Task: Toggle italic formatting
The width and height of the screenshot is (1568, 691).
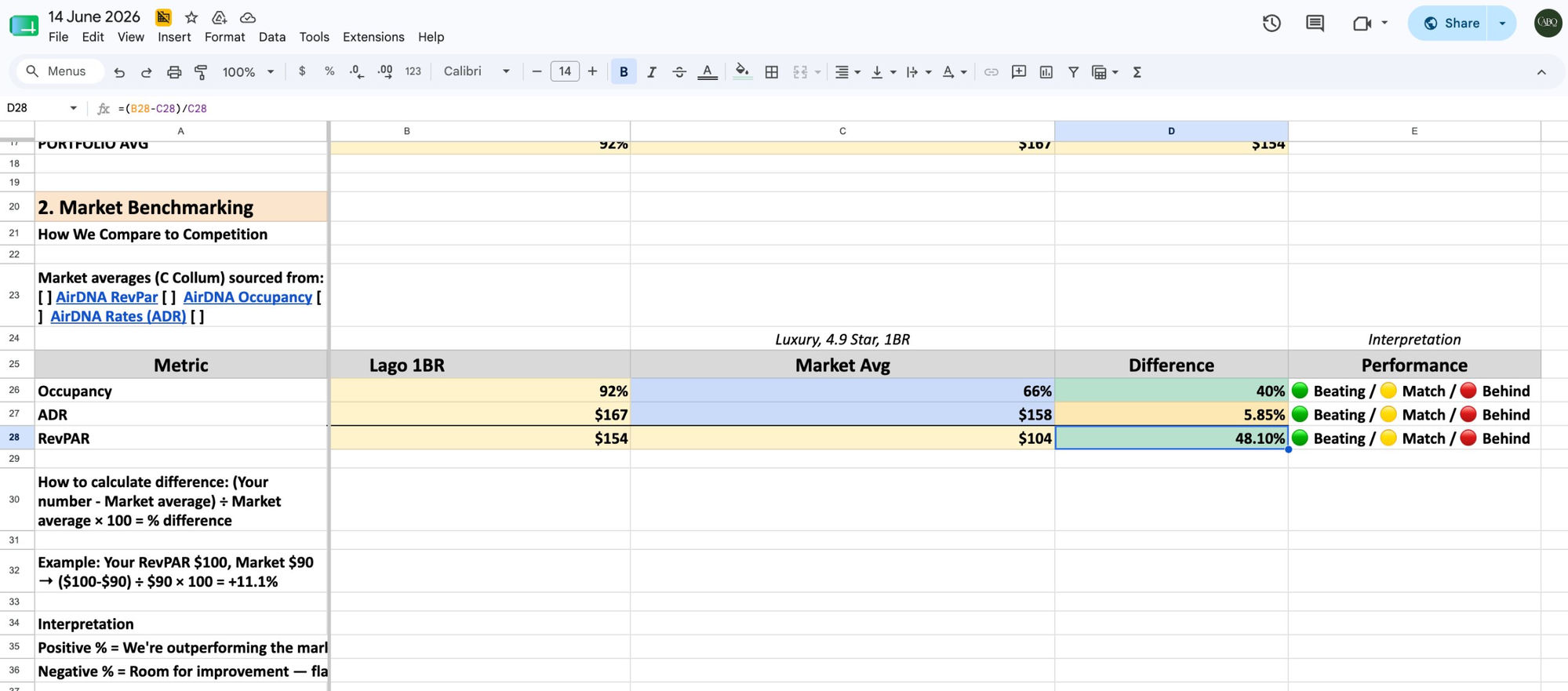Action: click(652, 72)
